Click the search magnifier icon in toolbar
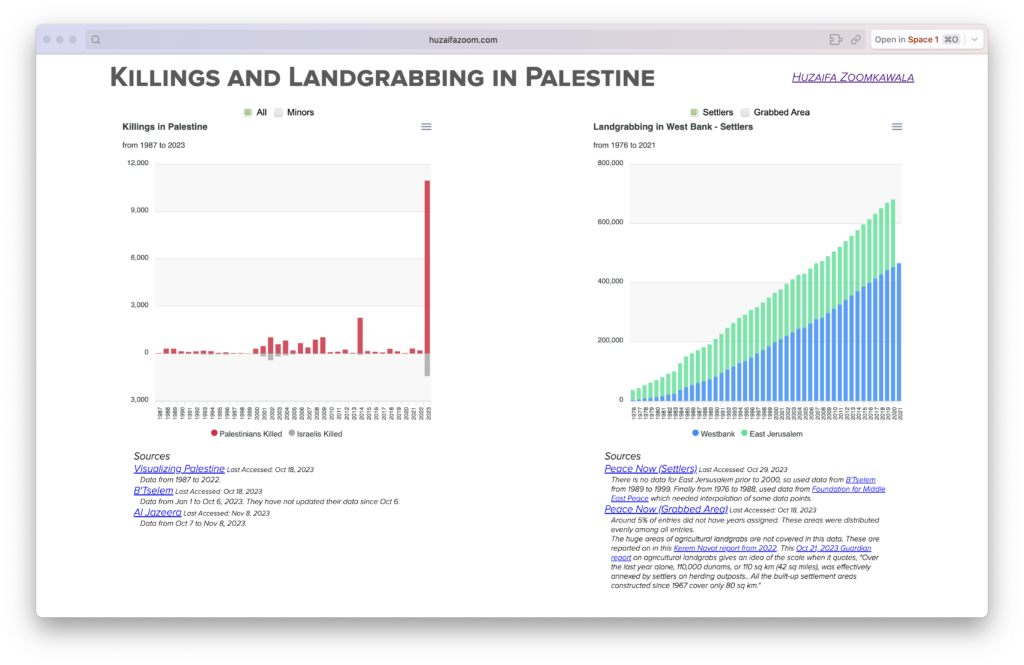Viewport: 1024px width, 665px height. [96, 40]
